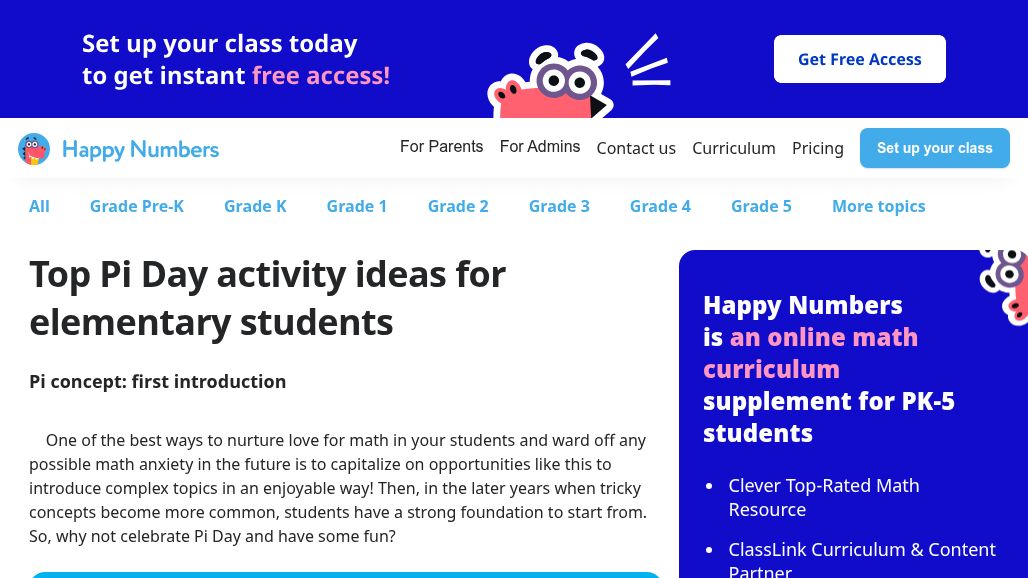Select the Grade 5 tab

[761, 206]
